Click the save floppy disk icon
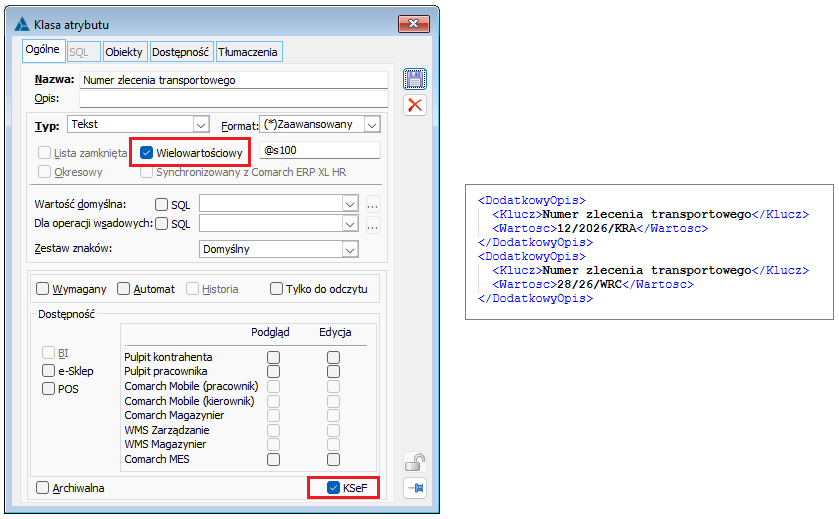Screen dimensions: 839x519 coord(415,80)
